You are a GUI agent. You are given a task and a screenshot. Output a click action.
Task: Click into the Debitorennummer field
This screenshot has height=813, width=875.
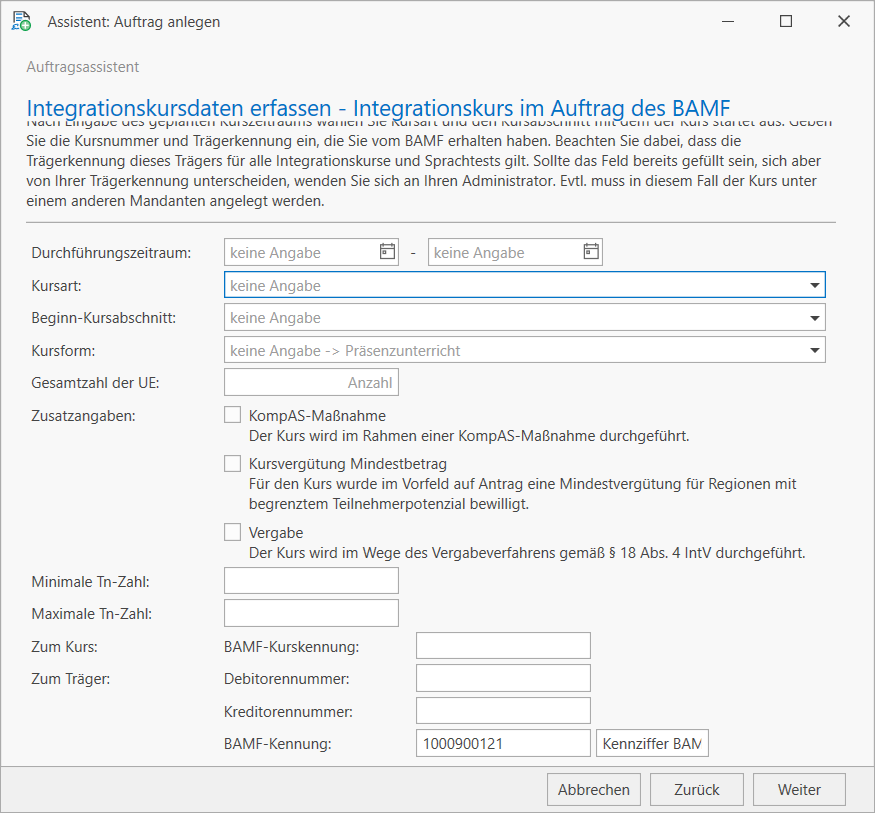tap(503, 678)
